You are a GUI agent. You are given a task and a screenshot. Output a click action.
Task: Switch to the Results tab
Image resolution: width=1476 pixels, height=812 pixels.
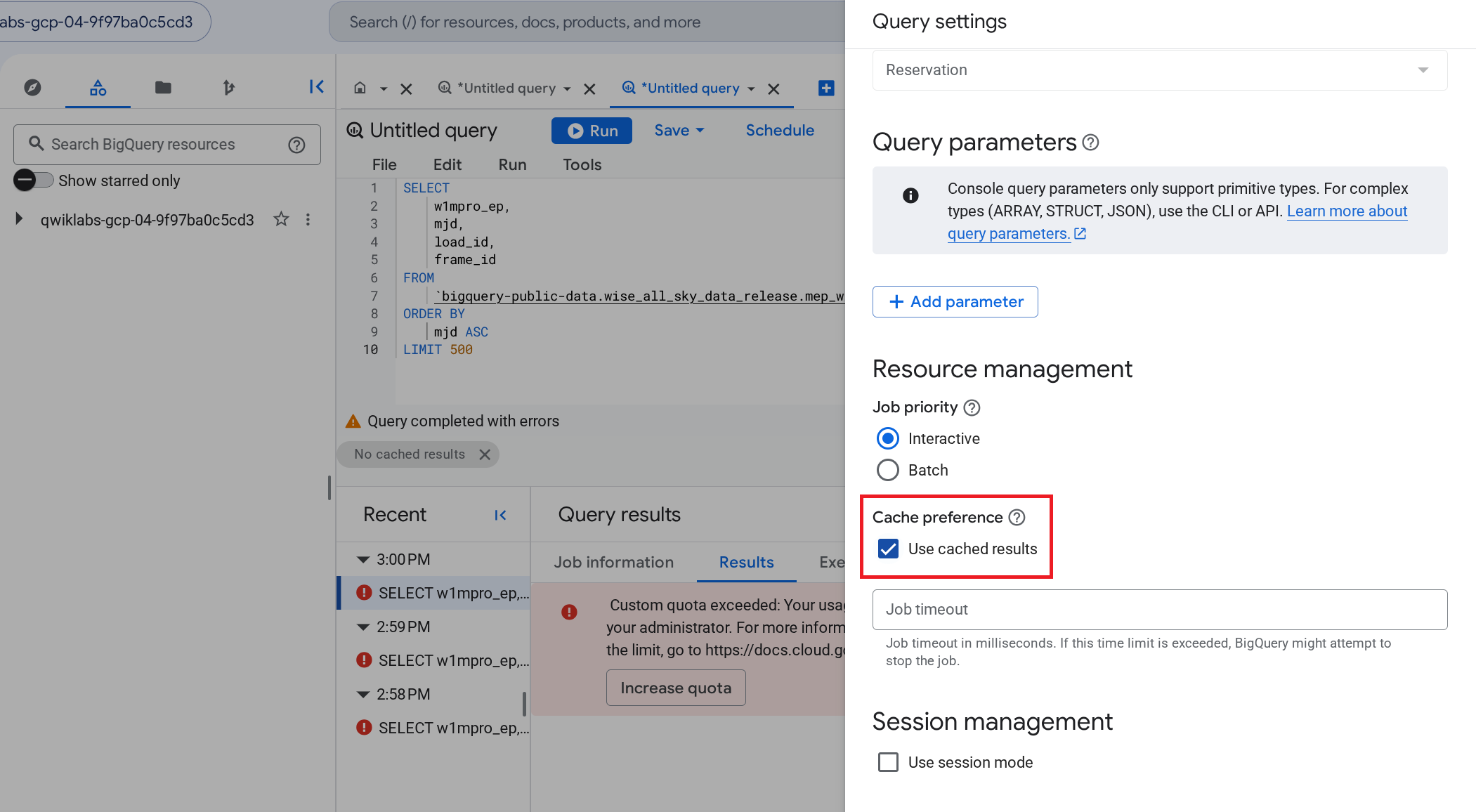(x=746, y=562)
